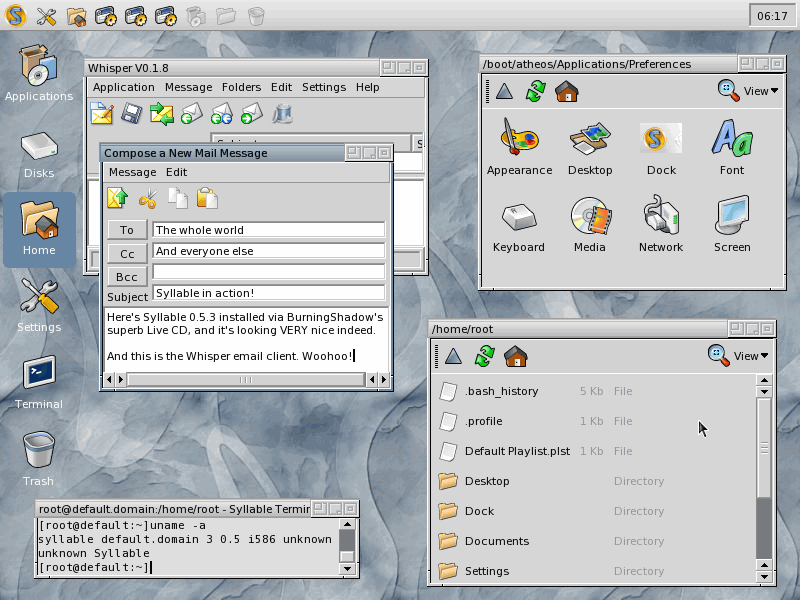Click the Bcc button in compose window
The image size is (800, 600).
[x=127, y=277]
